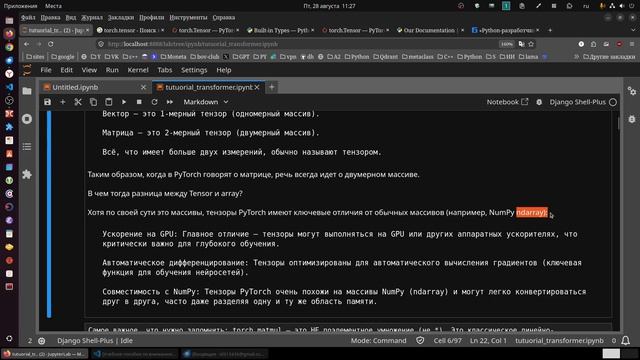640x360 pixels.
Task: Open translate page icon in address bar
Action: click(521, 44)
